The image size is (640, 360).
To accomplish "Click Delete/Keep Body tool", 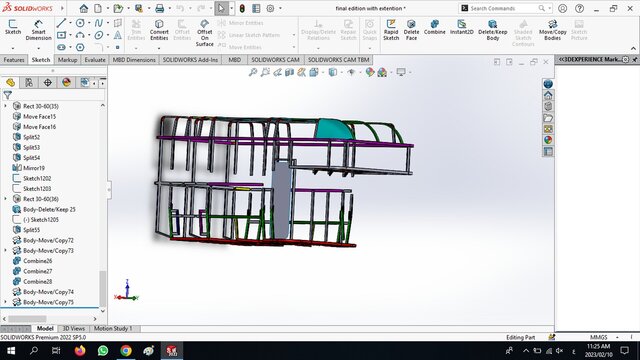I will (x=493, y=30).
